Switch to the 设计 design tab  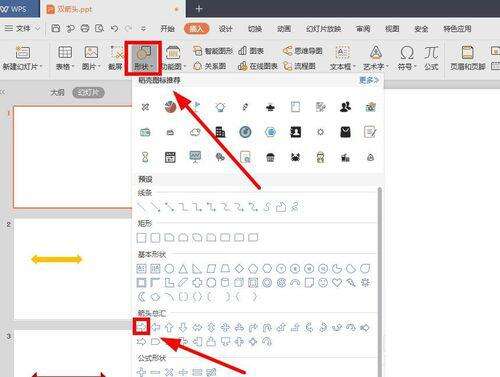226,29
